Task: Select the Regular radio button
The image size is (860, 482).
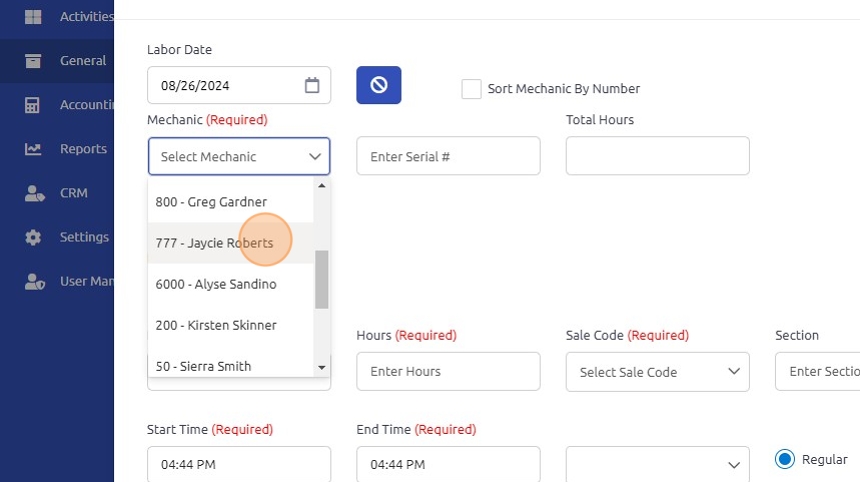Action: coord(785,459)
